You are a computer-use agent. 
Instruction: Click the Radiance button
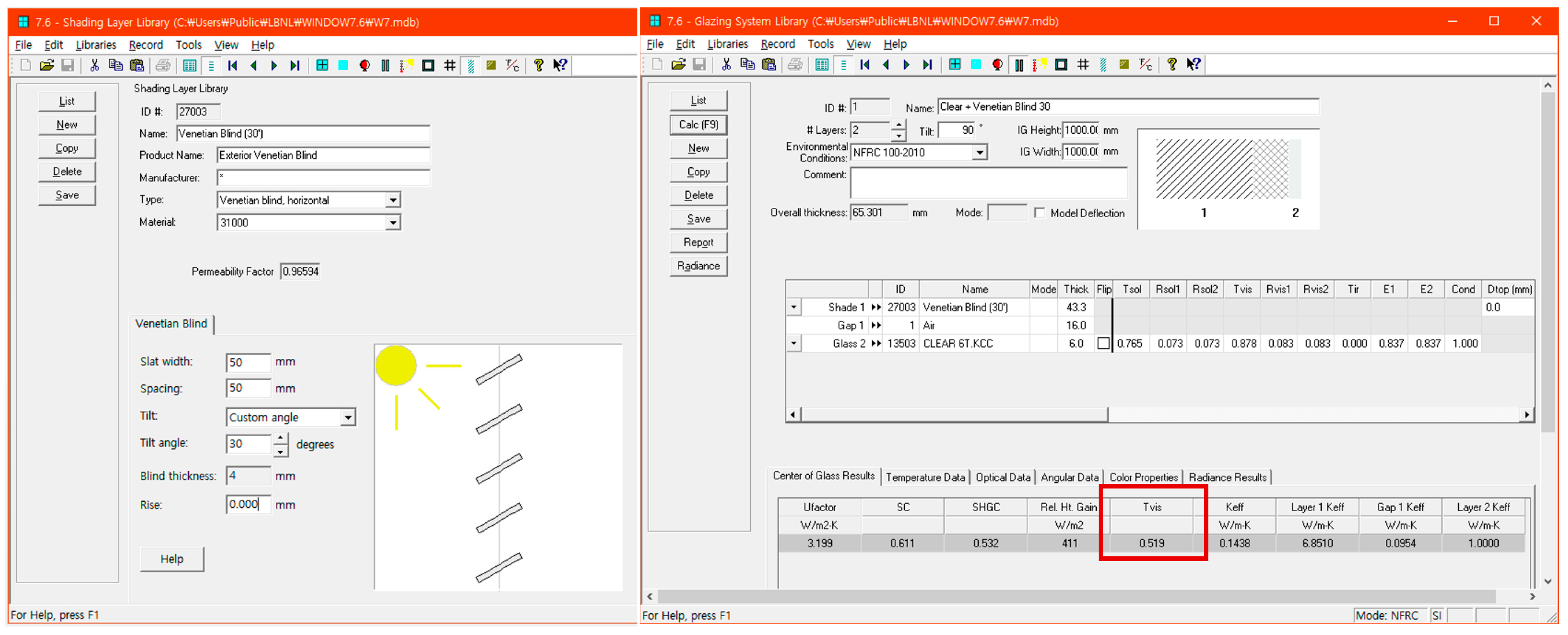(x=698, y=266)
